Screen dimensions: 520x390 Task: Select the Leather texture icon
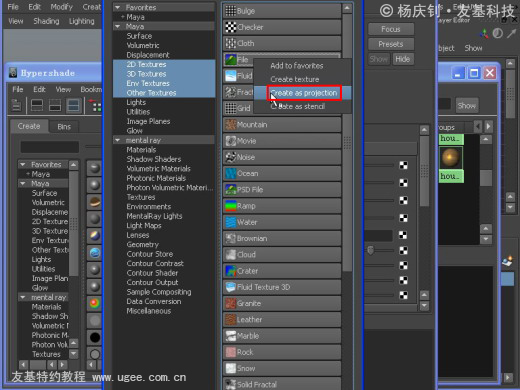coord(231,320)
